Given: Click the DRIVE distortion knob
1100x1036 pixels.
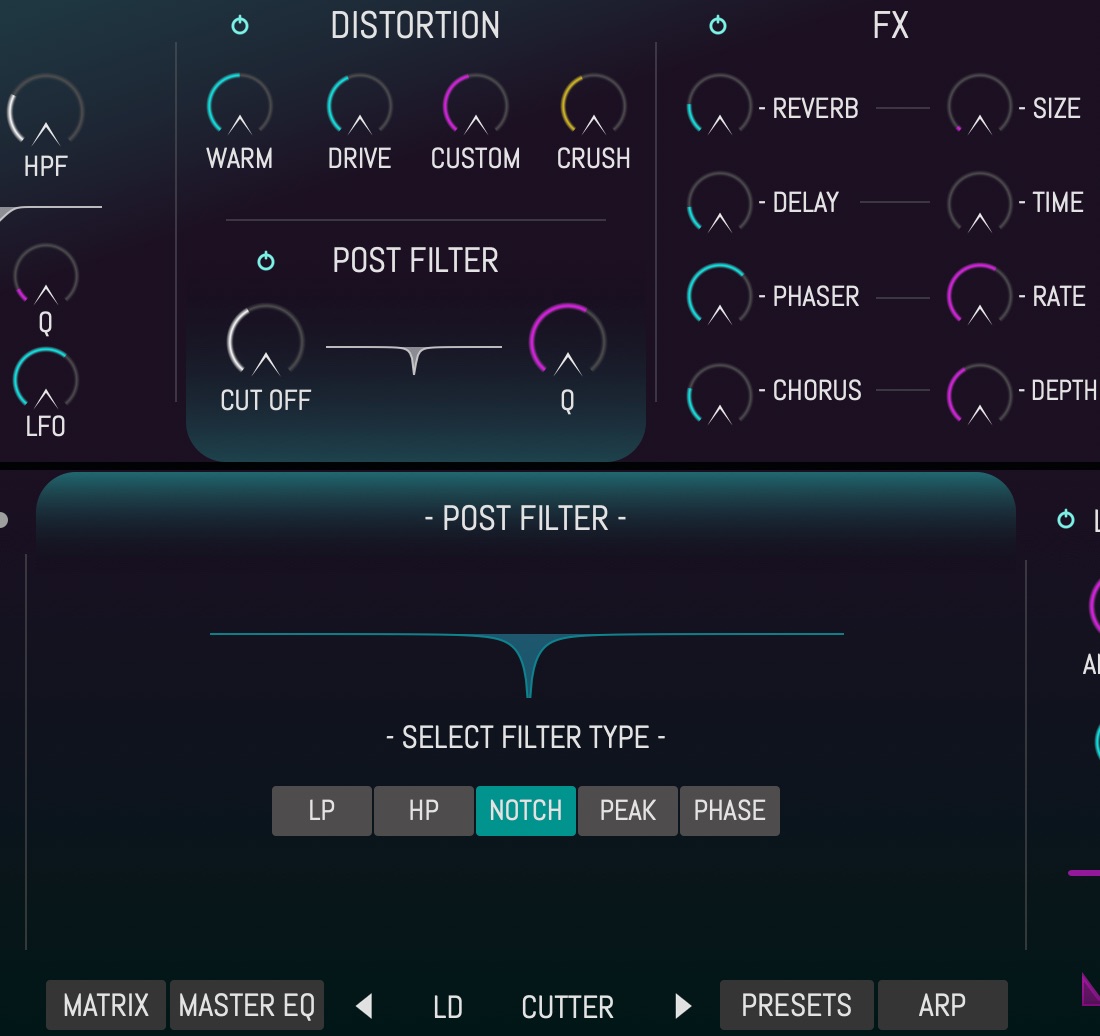Looking at the screenshot, I should pos(359,106).
